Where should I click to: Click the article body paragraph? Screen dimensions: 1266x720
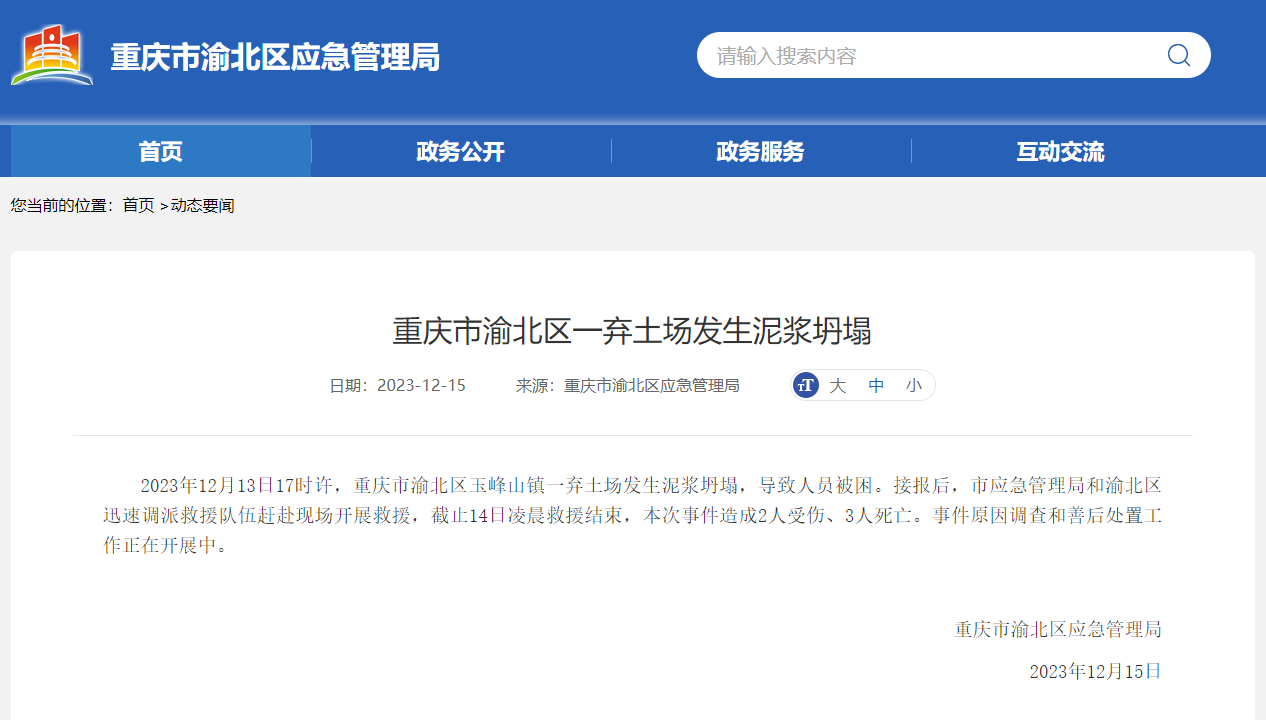click(x=632, y=516)
